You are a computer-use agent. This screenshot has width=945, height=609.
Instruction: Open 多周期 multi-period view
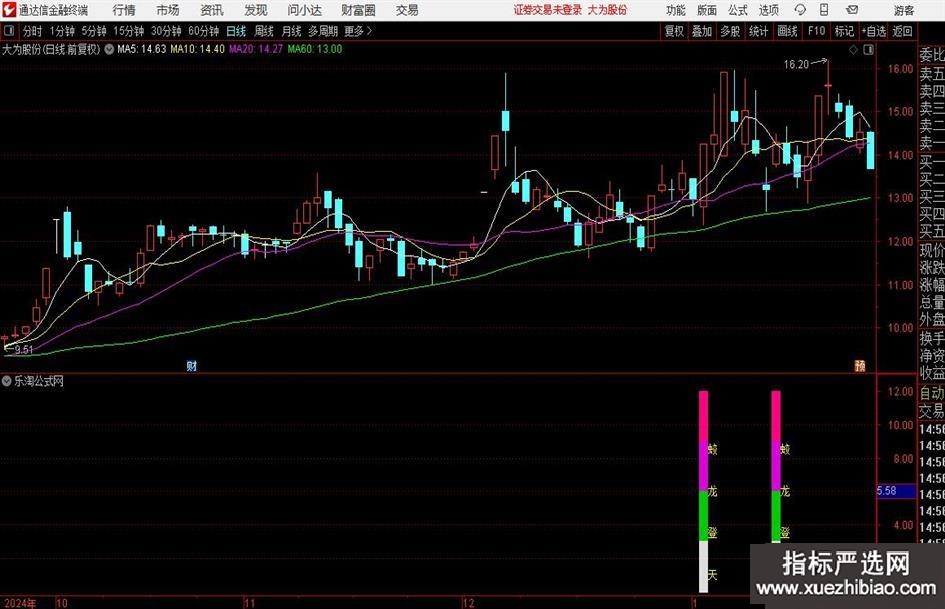click(323, 31)
